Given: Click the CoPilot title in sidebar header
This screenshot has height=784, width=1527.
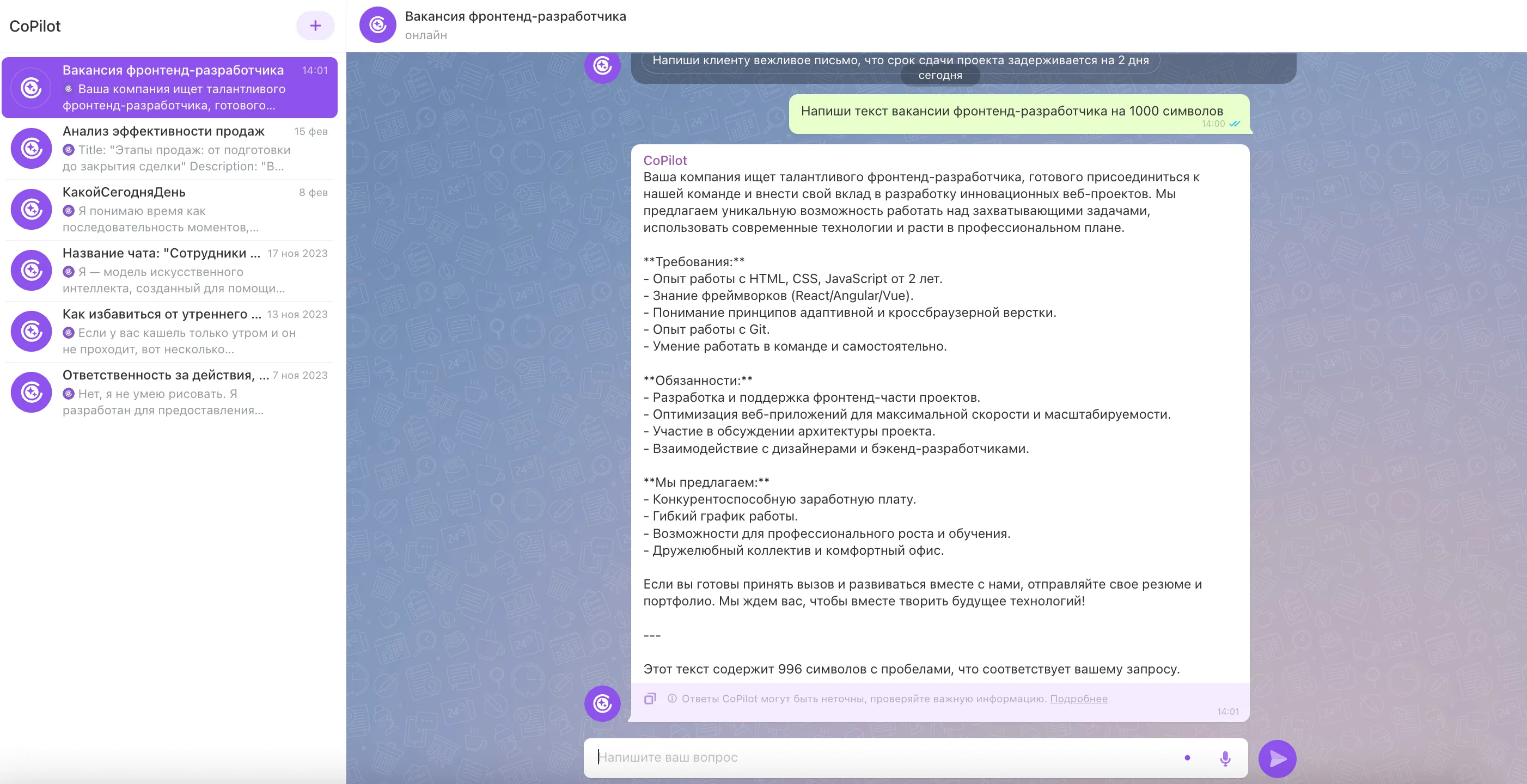Looking at the screenshot, I should (35, 26).
